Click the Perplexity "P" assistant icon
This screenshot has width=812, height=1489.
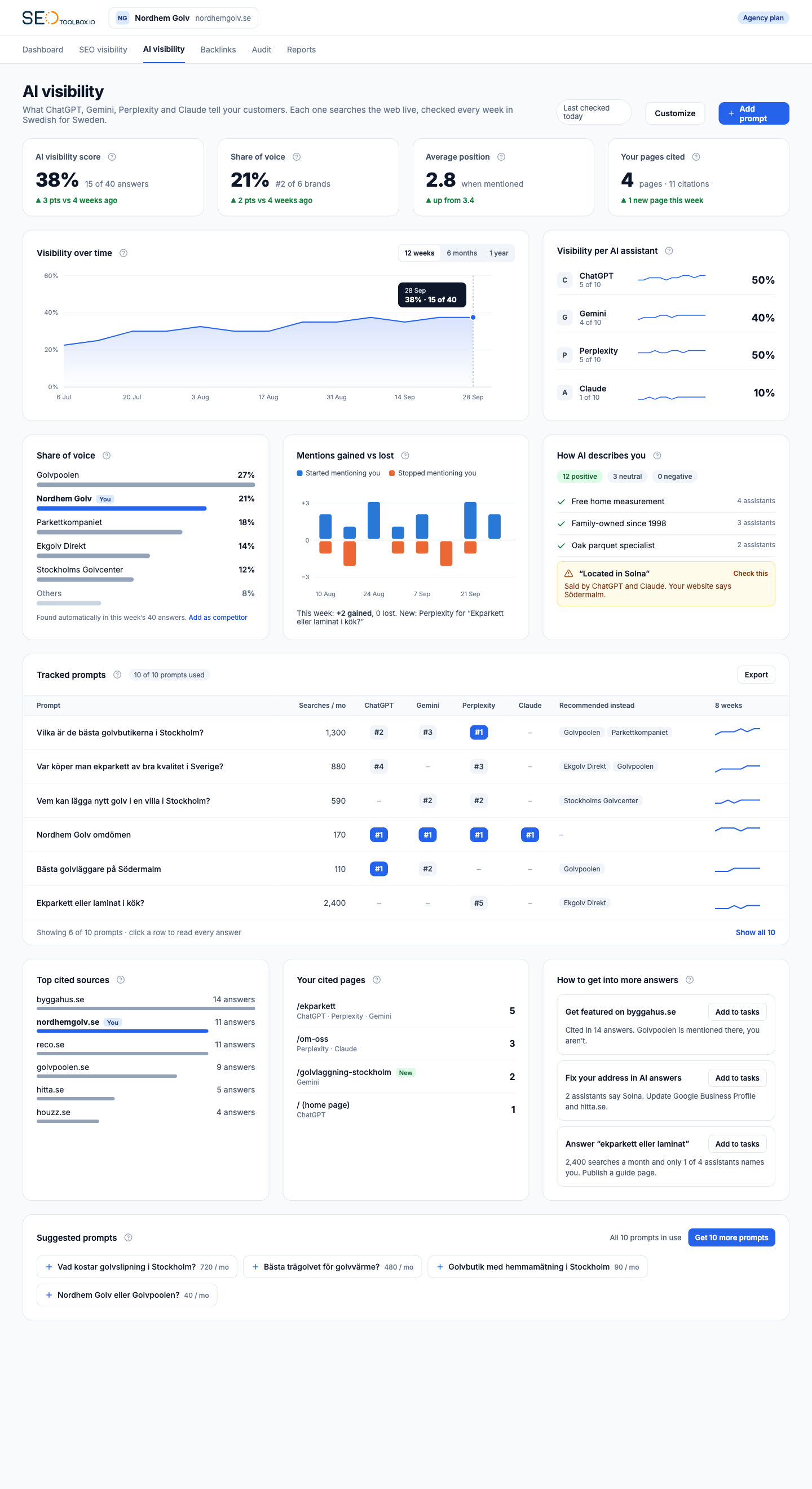564,355
